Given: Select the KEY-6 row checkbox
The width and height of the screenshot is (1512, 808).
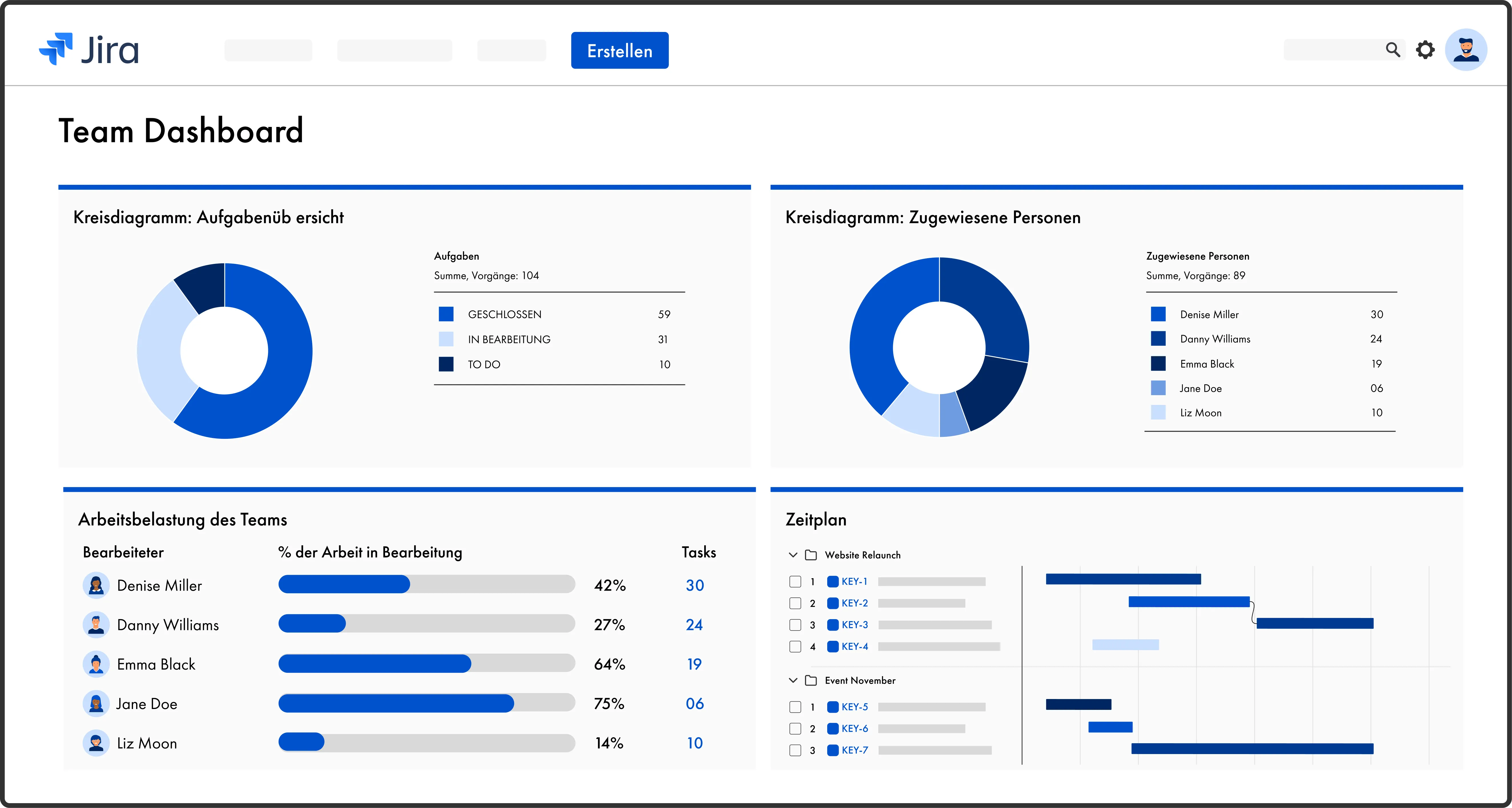Looking at the screenshot, I should [795, 729].
